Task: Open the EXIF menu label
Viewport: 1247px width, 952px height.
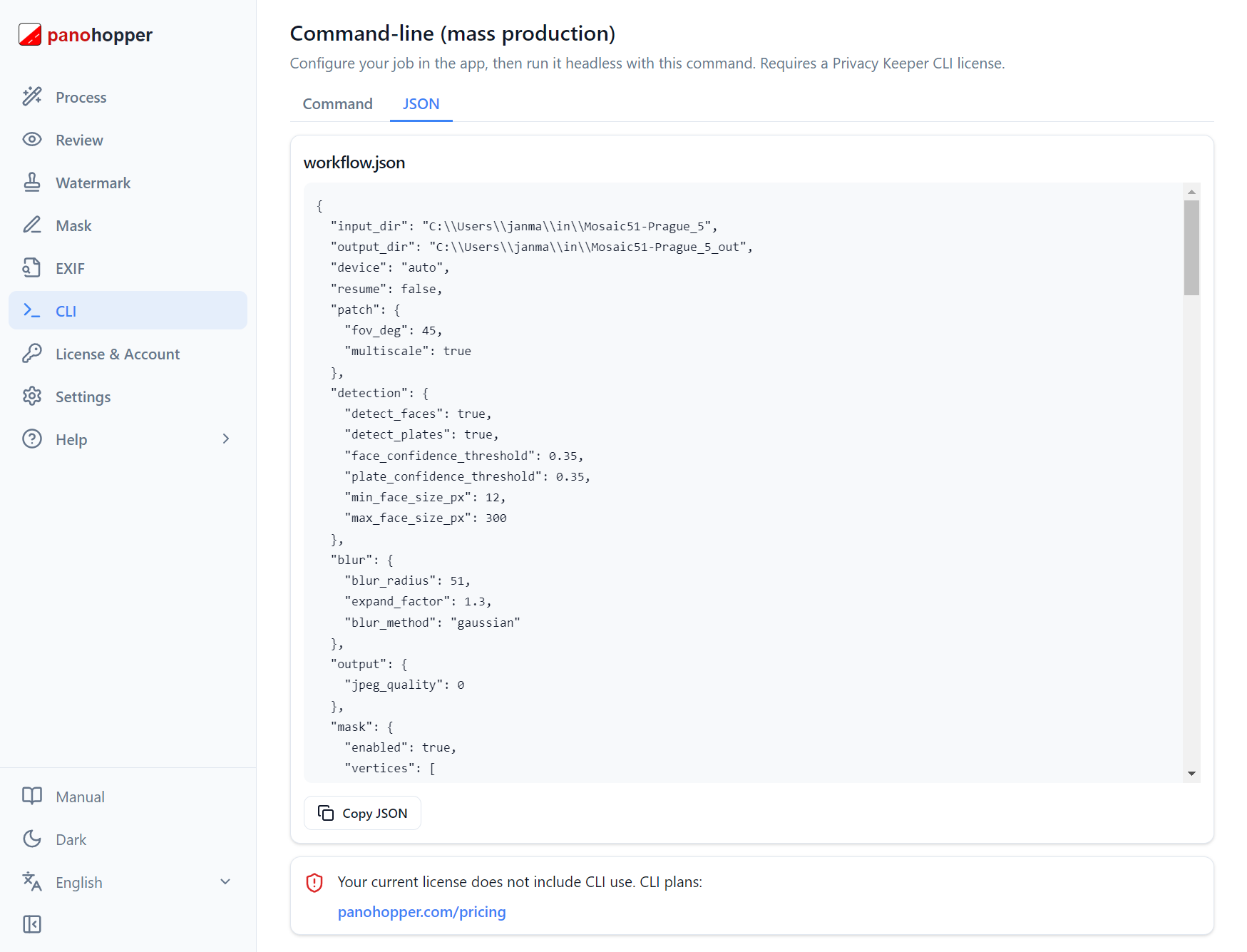Action: [71, 268]
